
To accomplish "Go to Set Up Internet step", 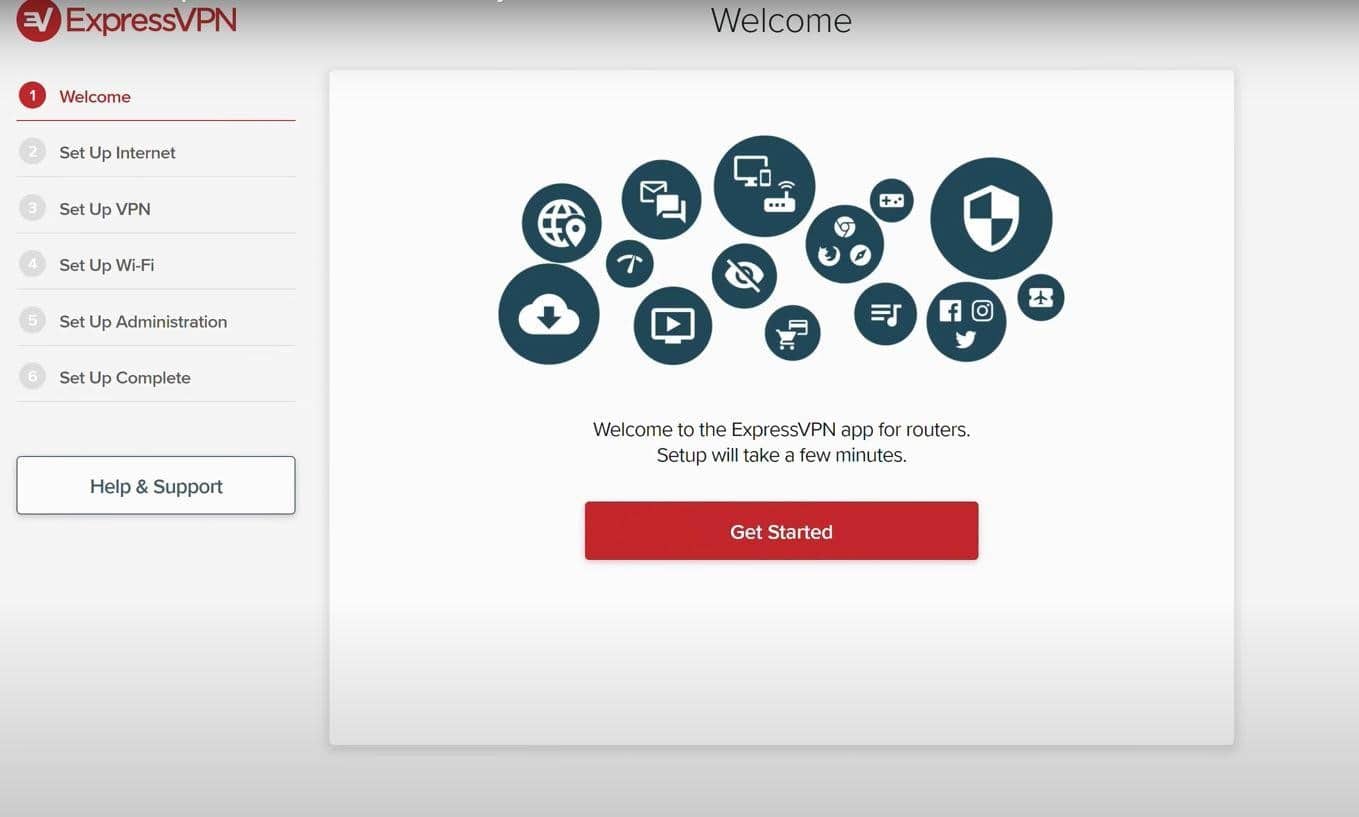I will coord(156,153).
